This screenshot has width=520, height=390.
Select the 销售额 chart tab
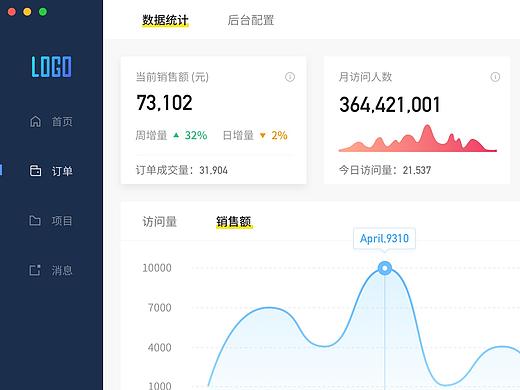click(234, 222)
